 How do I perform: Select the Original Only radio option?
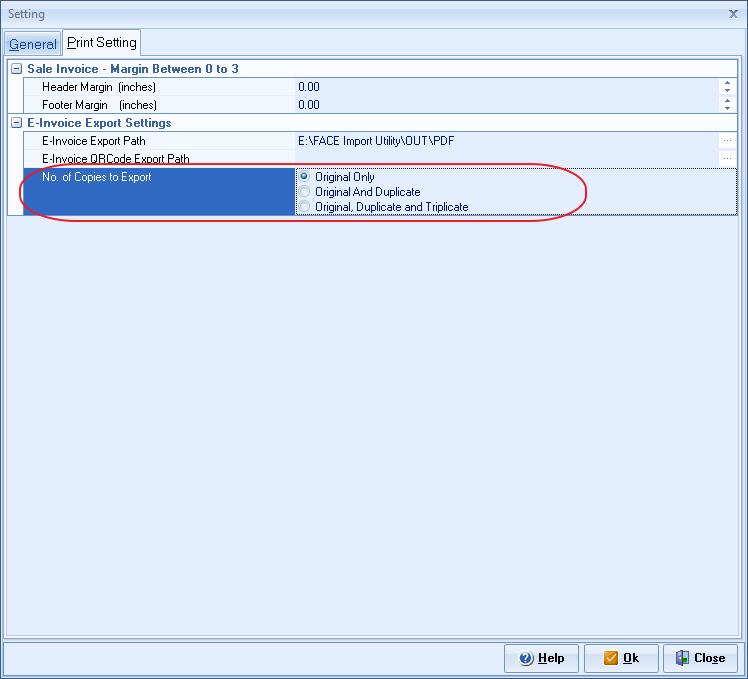pos(305,177)
